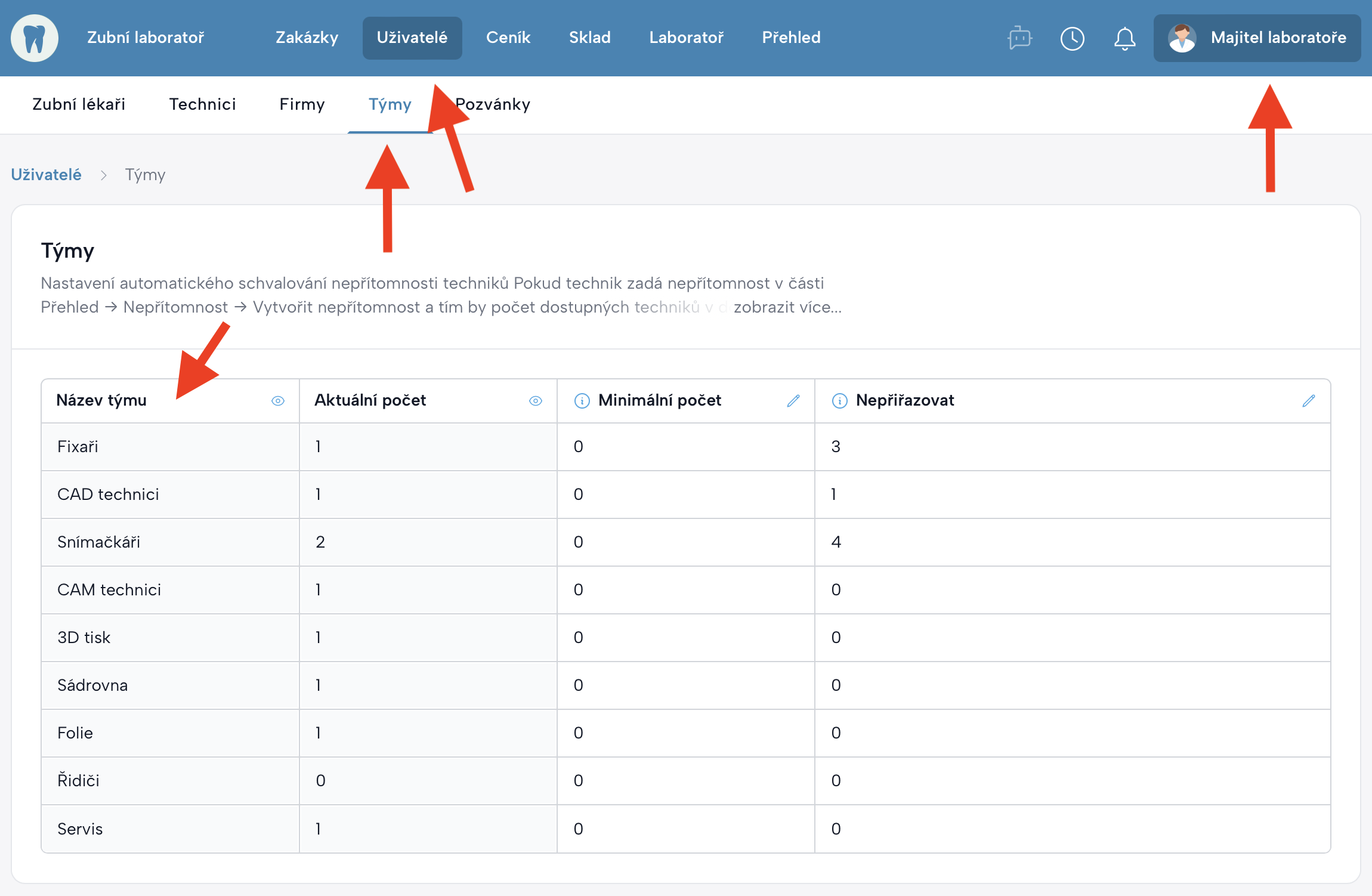
Task: Toggle eye icon in Název týmu column
Action: (x=278, y=401)
